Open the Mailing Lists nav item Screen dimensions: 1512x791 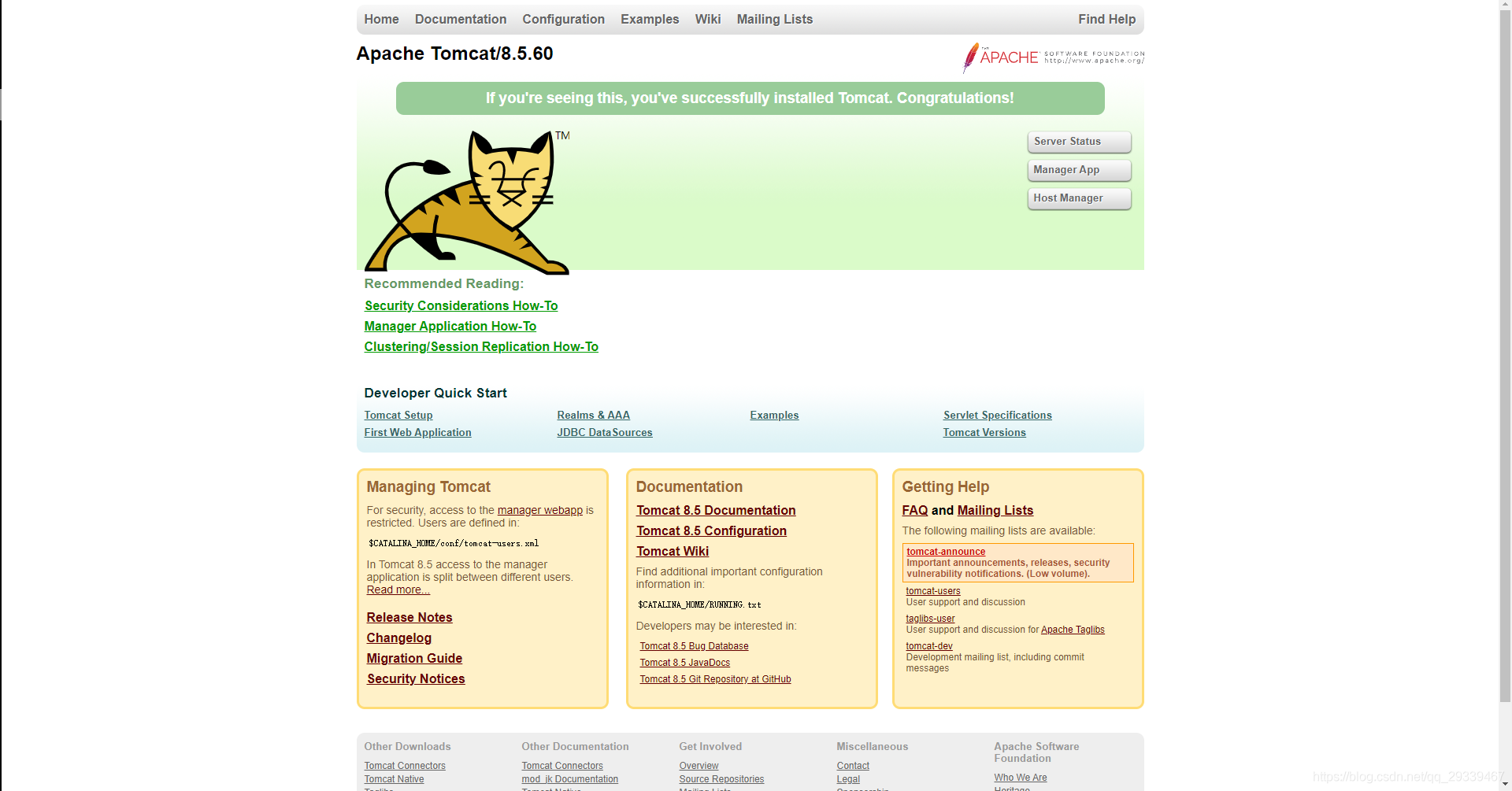(775, 19)
